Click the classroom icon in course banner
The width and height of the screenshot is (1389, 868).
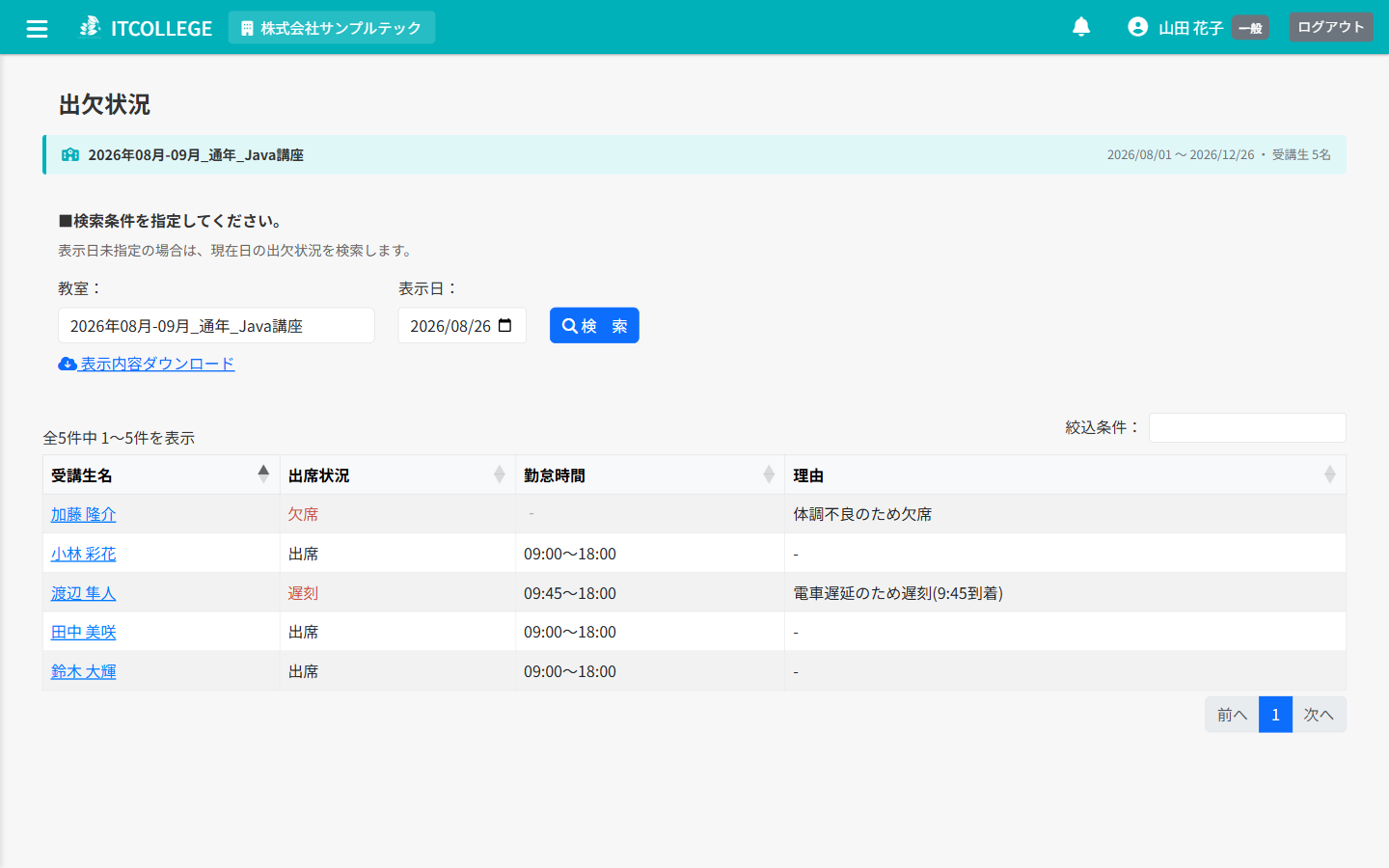70,154
